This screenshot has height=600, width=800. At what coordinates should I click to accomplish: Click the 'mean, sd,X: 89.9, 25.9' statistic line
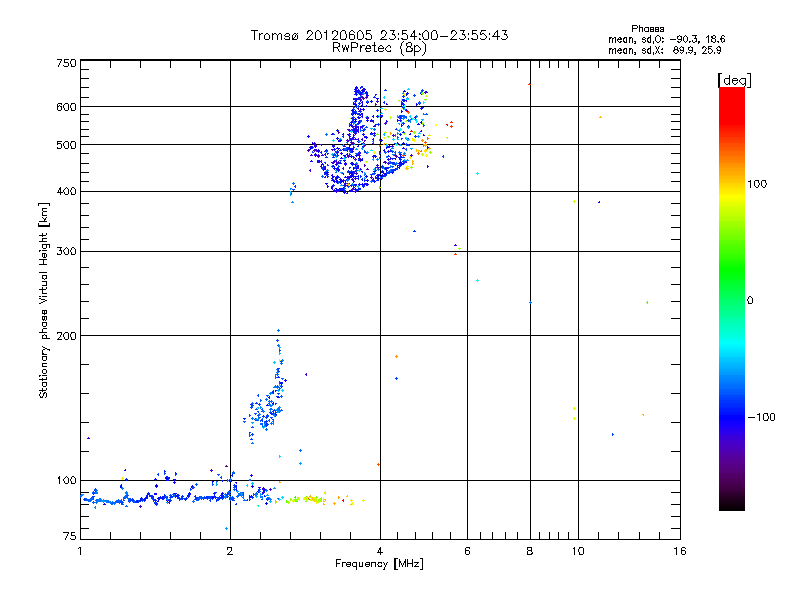click(664, 50)
